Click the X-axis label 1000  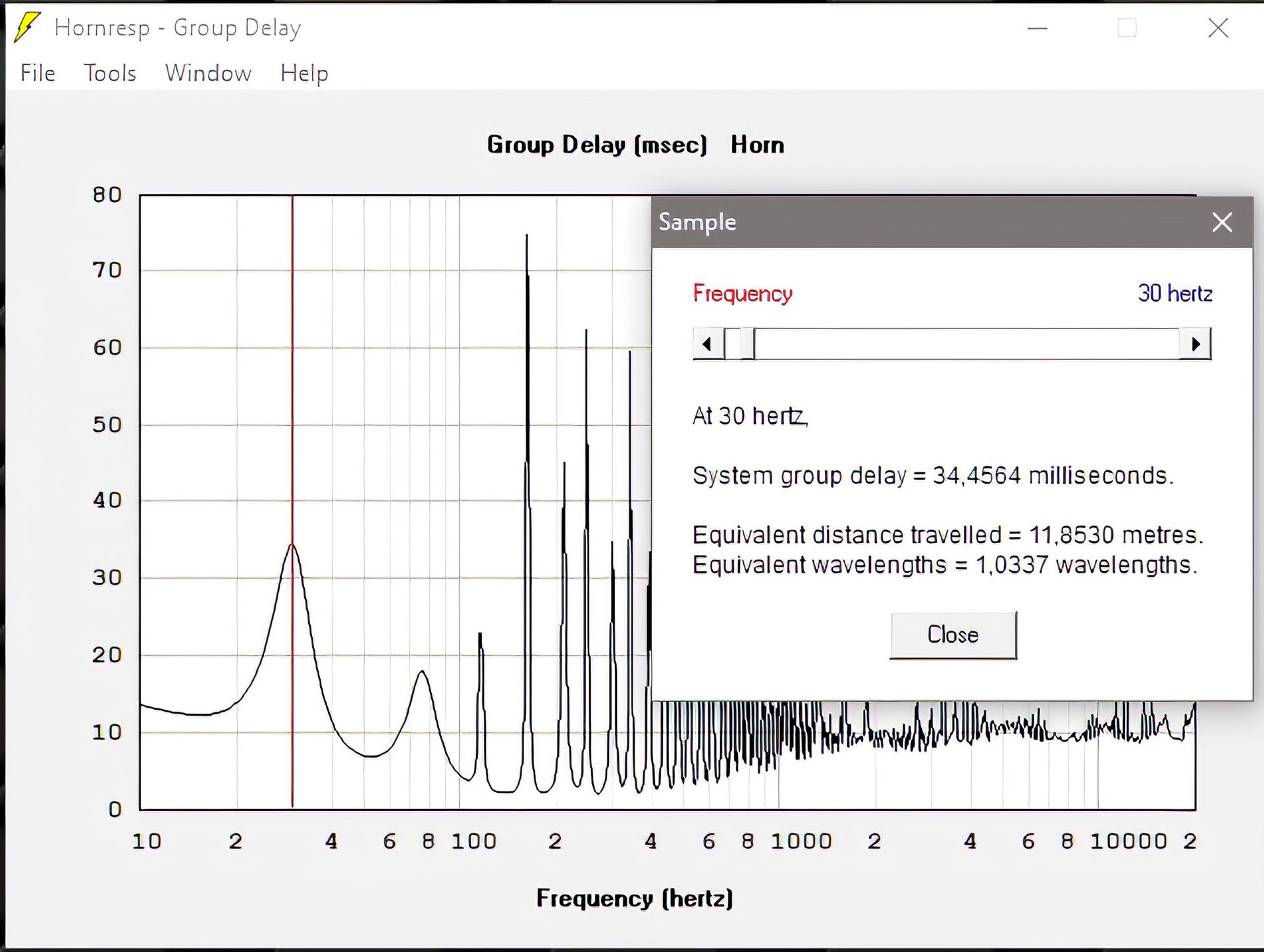(x=801, y=841)
